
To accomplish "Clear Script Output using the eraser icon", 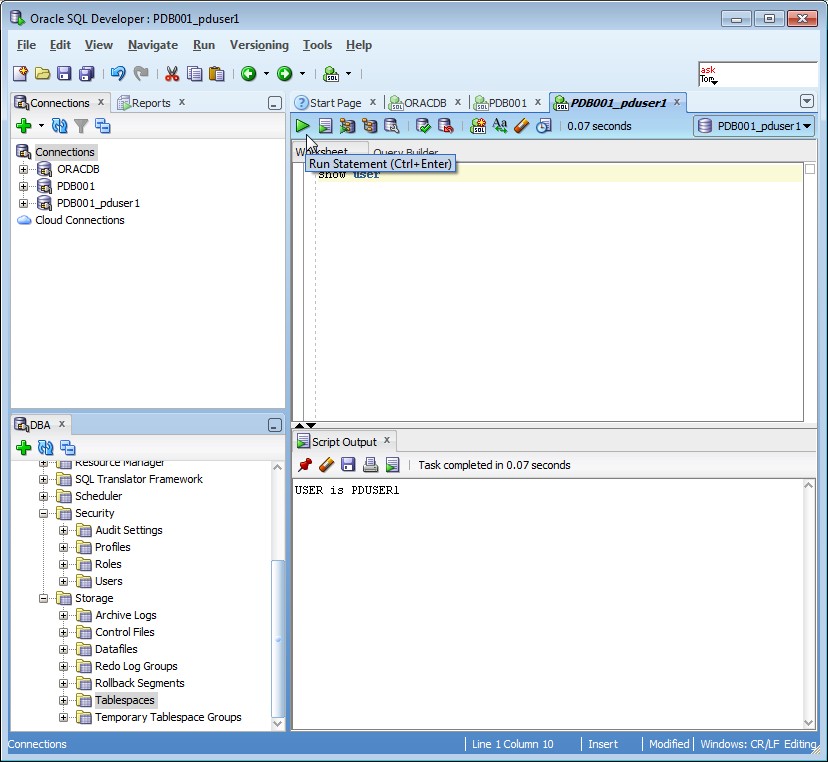I will point(326,465).
